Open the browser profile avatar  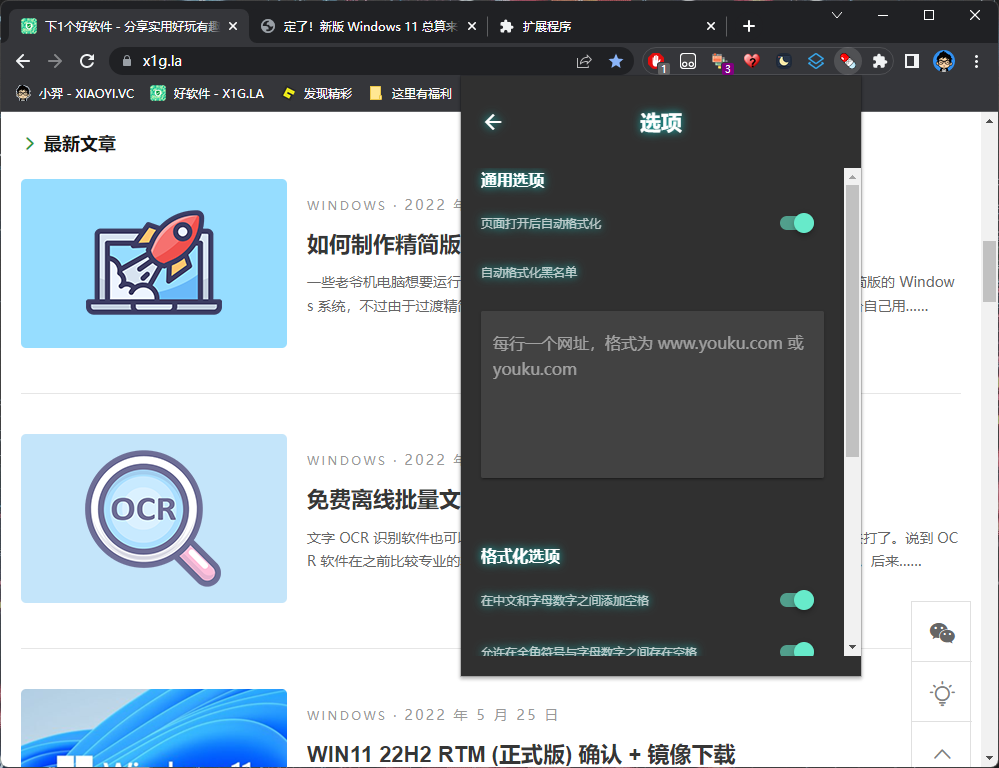click(x=942, y=61)
